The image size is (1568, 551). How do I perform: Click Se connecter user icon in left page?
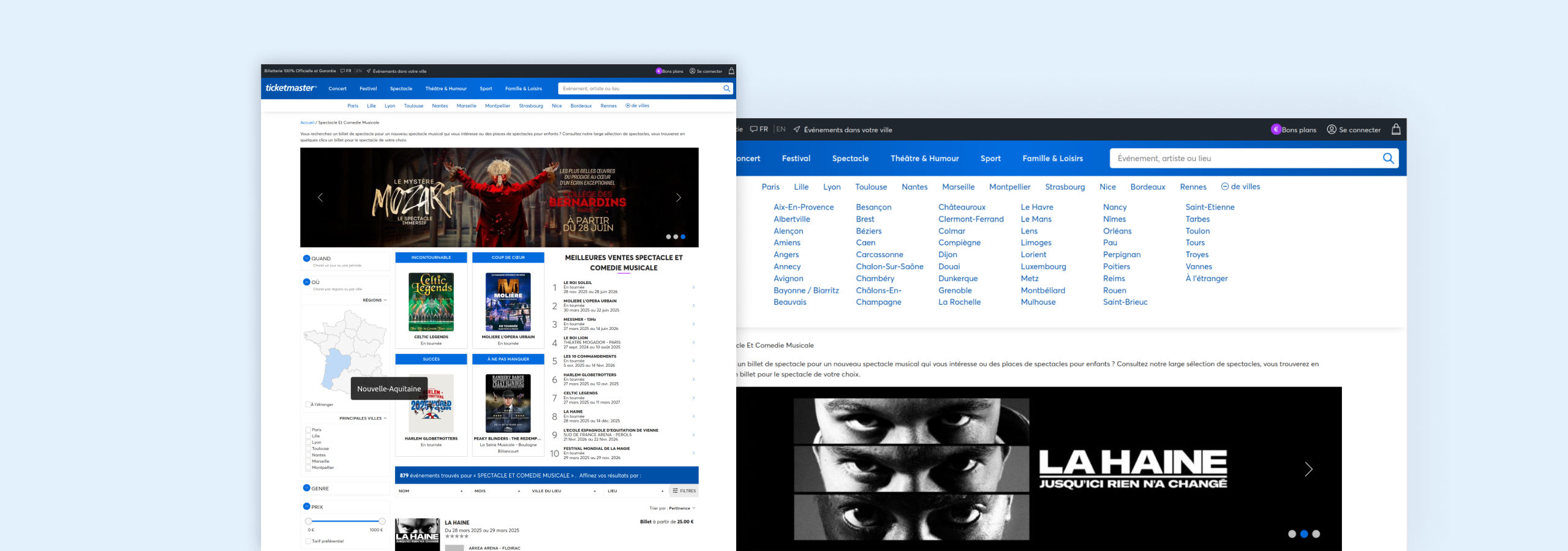coord(692,71)
